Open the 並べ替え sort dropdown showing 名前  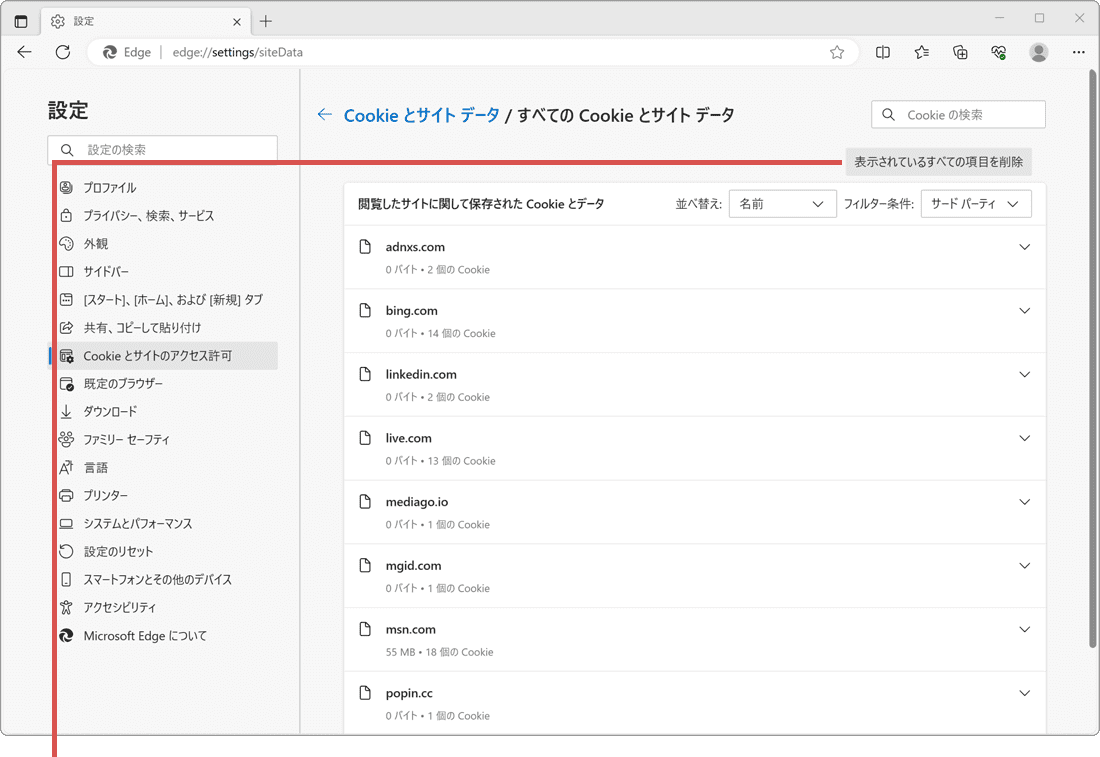pos(783,203)
